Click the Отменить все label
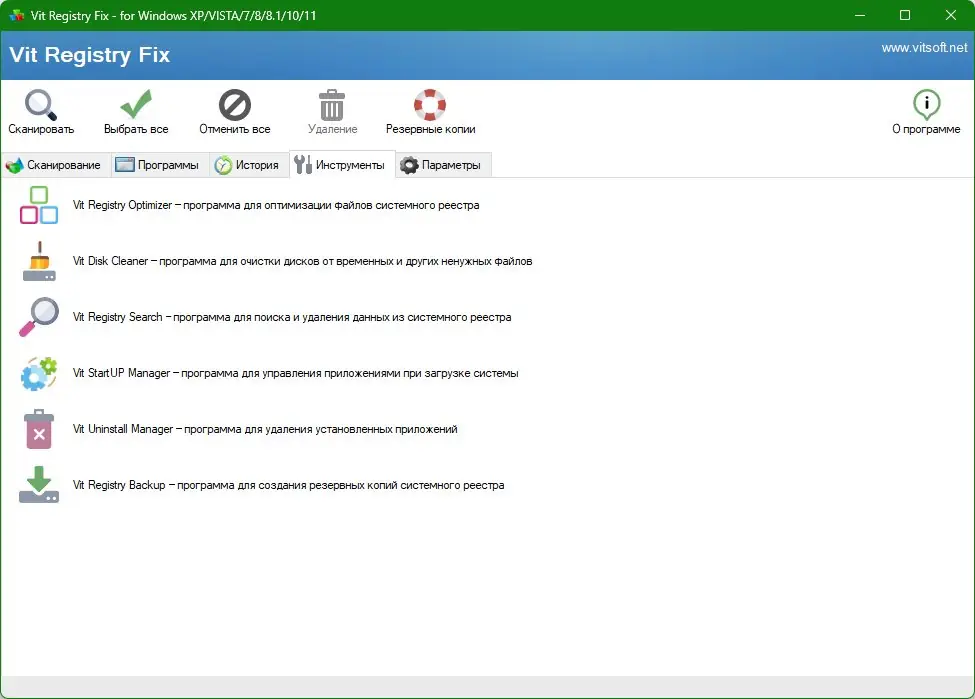This screenshot has height=699, width=975. [x=234, y=129]
